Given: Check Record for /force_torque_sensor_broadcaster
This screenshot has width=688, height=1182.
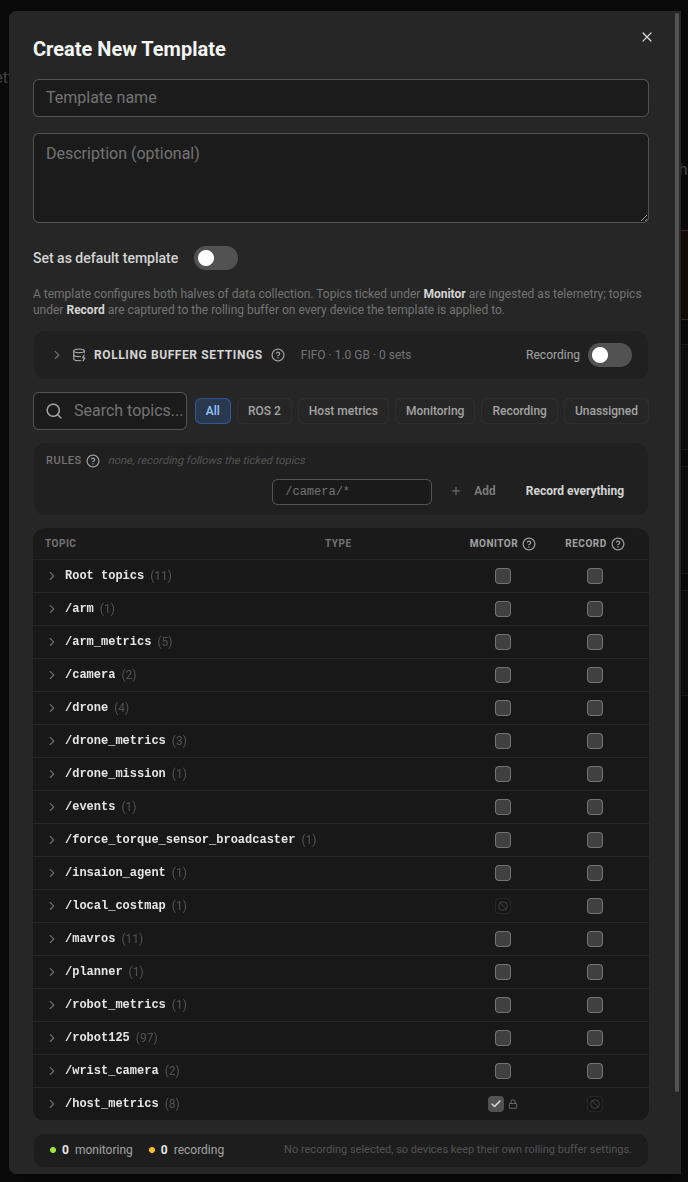Looking at the screenshot, I should (595, 840).
